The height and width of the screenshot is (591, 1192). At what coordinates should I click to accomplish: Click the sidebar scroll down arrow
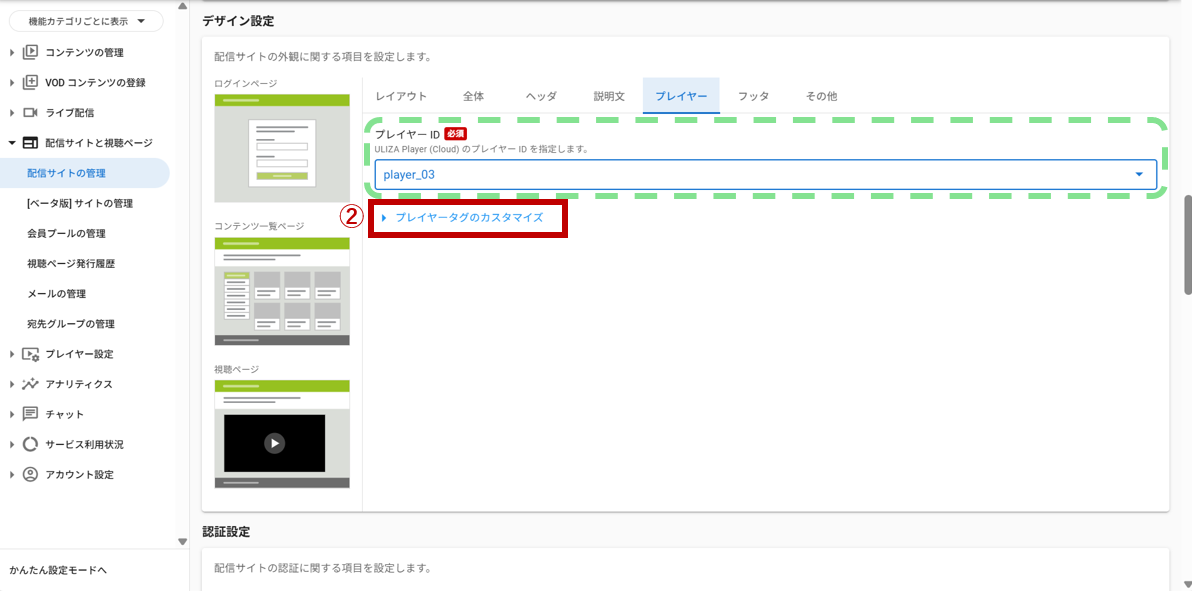(182, 542)
